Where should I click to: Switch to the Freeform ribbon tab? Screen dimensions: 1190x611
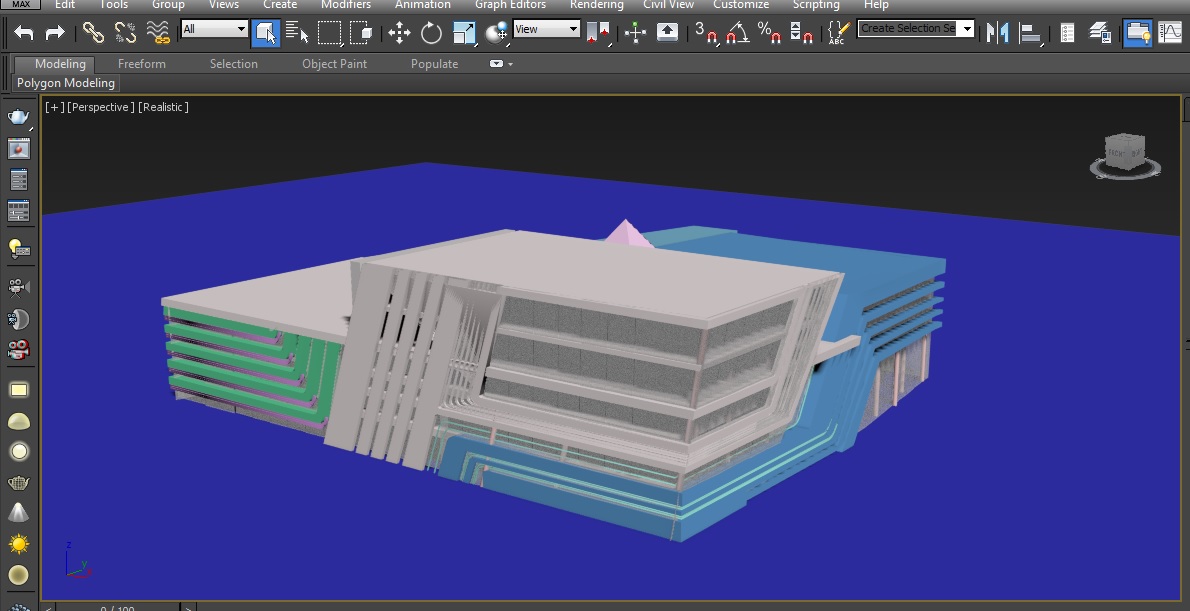point(142,64)
